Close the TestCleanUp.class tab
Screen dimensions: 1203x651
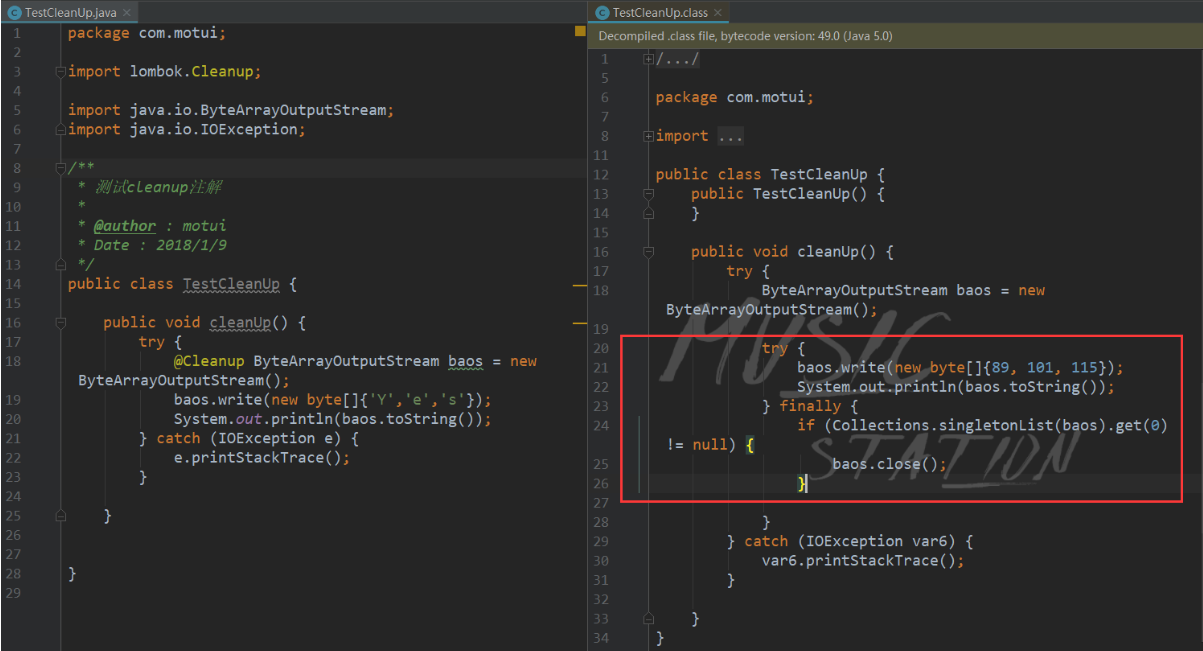[x=718, y=13]
